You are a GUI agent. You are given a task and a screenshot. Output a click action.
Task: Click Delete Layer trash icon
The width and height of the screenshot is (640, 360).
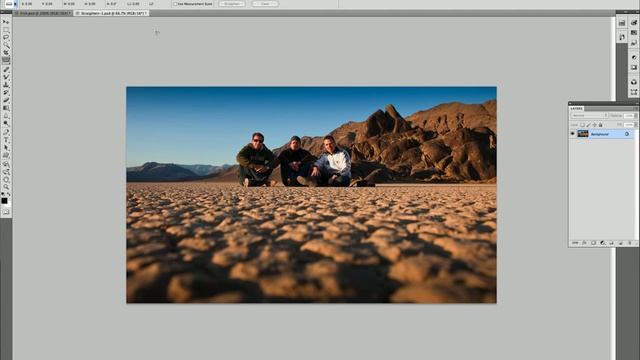[x=630, y=243]
